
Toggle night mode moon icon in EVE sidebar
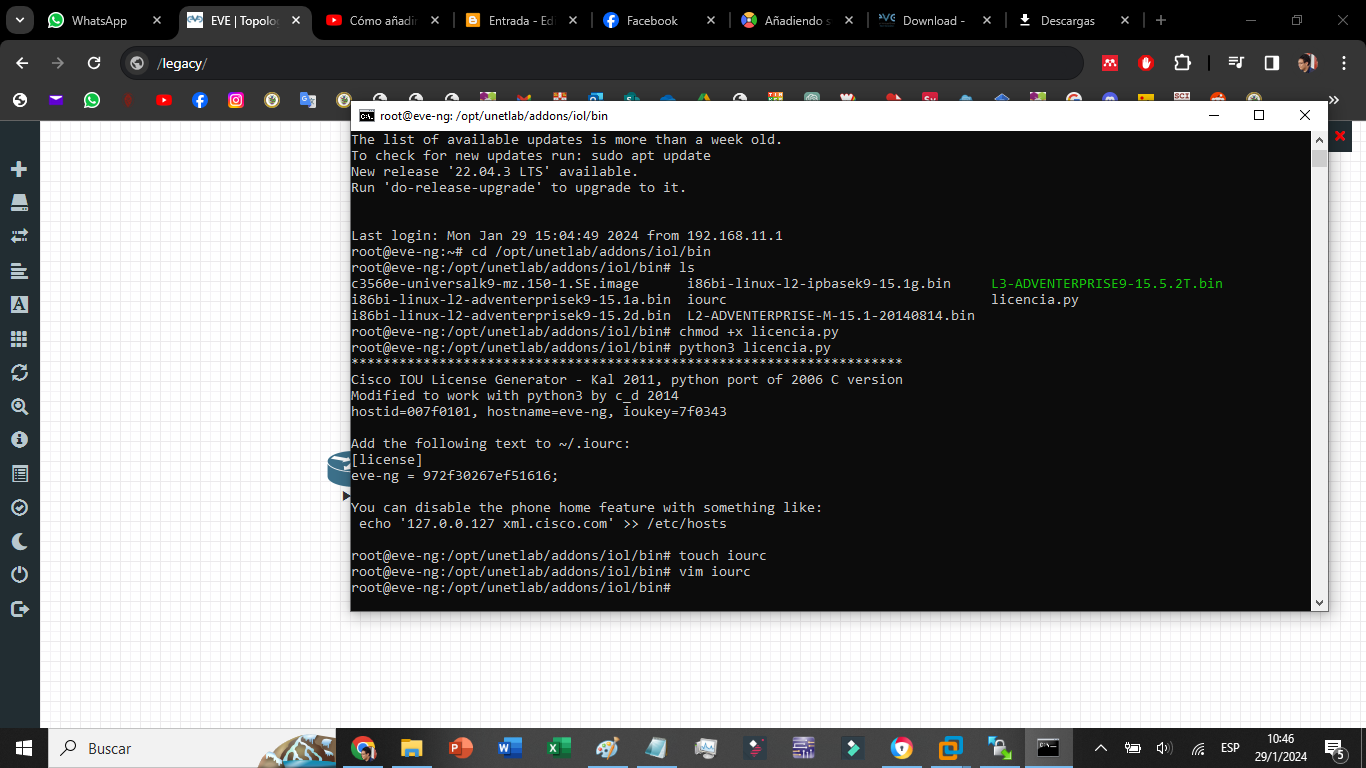(18, 541)
